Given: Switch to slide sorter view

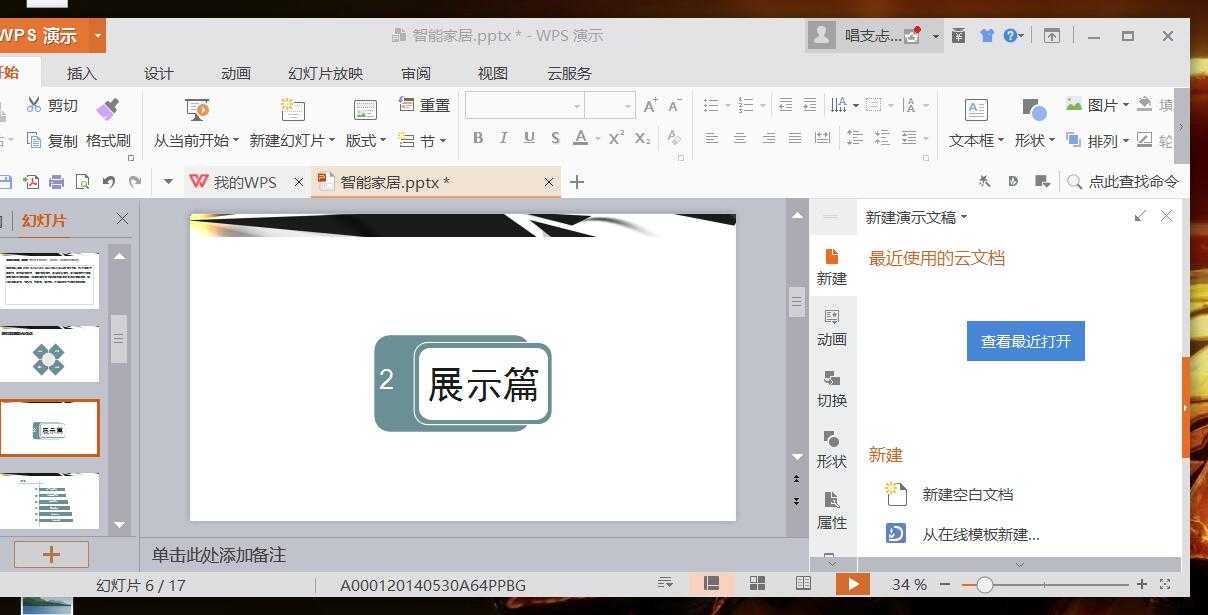Looking at the screenshot, I should [x=758, y=584].
